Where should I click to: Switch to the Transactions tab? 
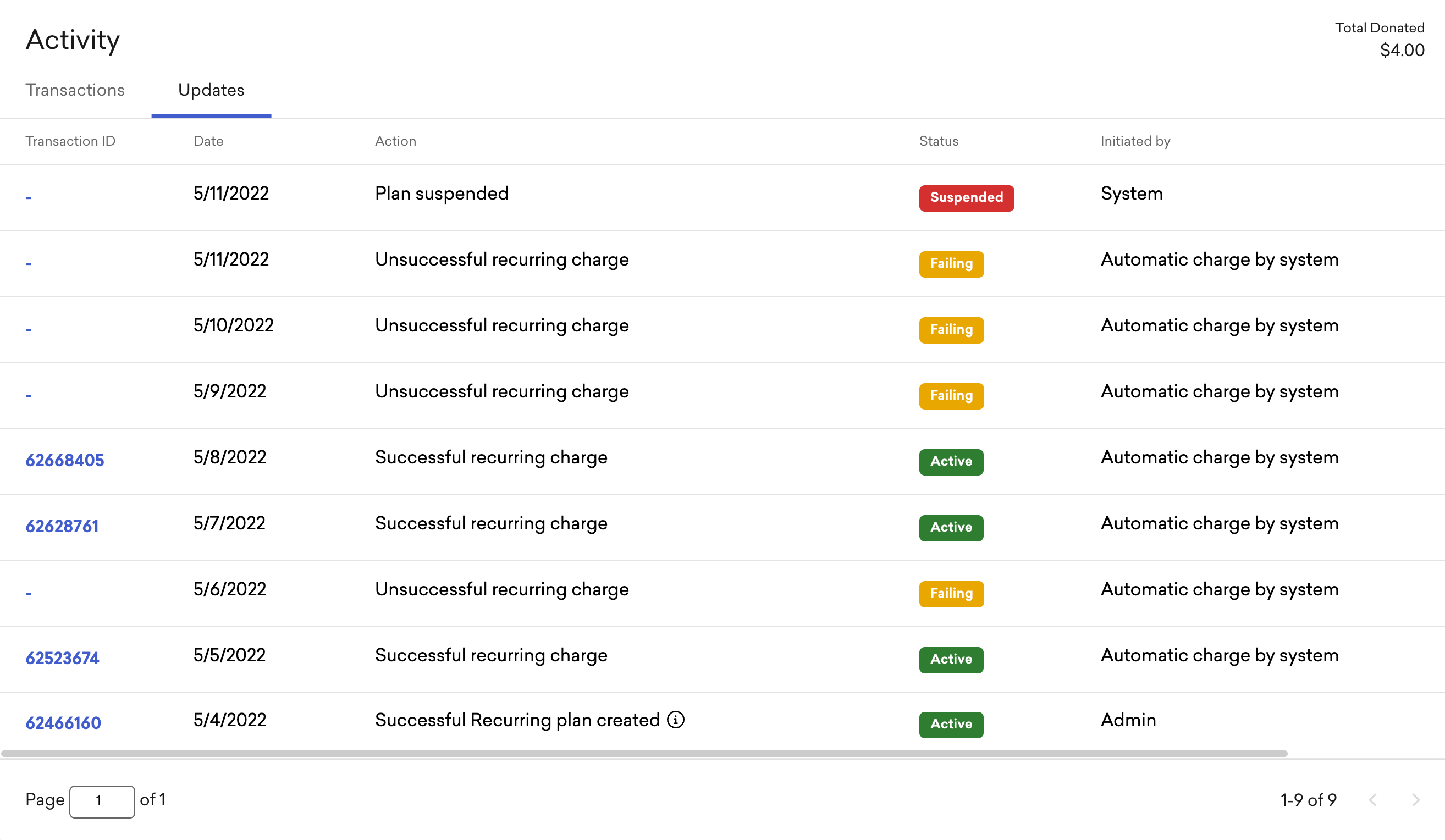pyautogui.click(x=75, y=90)
